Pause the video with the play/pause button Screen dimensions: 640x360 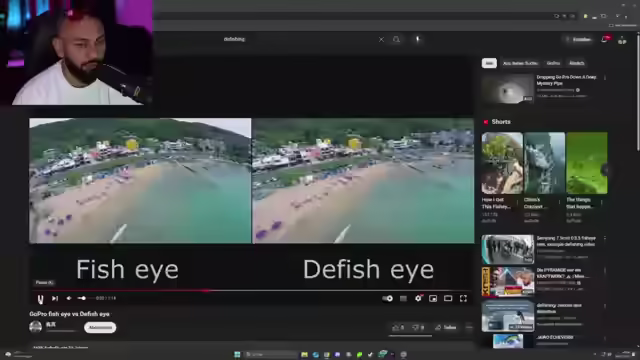40,299
